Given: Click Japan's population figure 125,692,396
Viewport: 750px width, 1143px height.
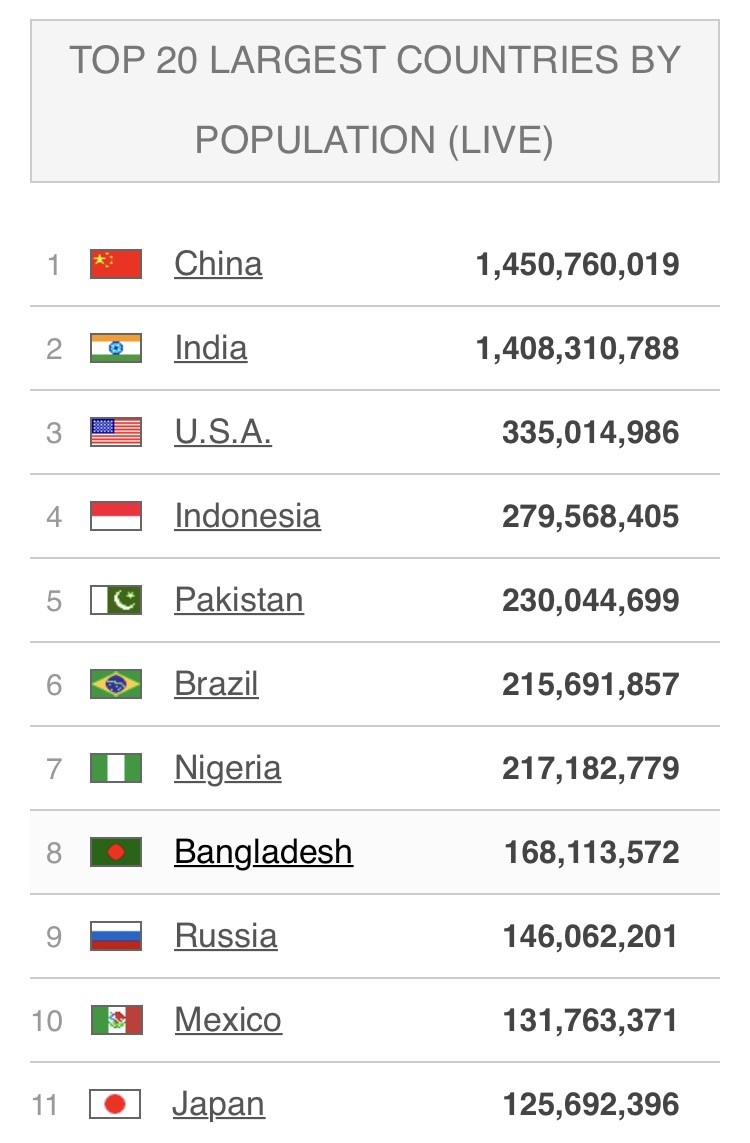Looking at the screenshot, I should 591,1105.
